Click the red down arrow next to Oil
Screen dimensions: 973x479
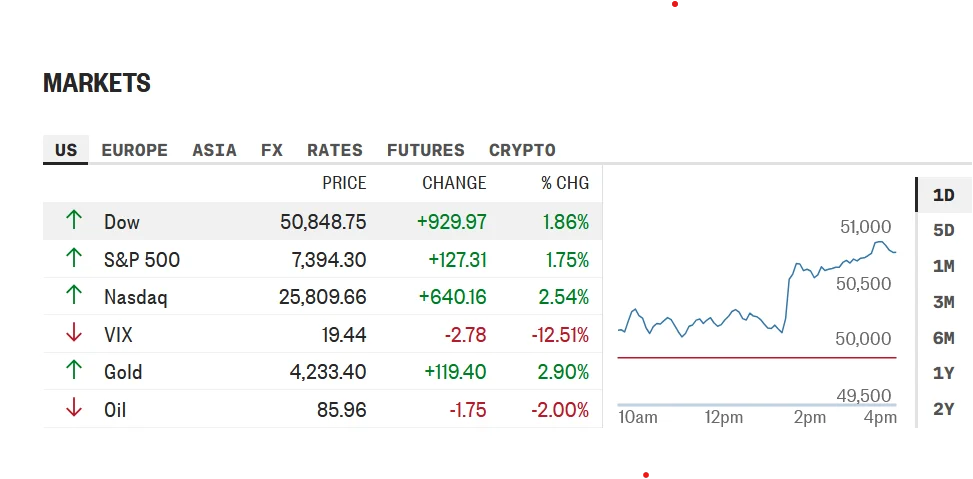(74, 409)
